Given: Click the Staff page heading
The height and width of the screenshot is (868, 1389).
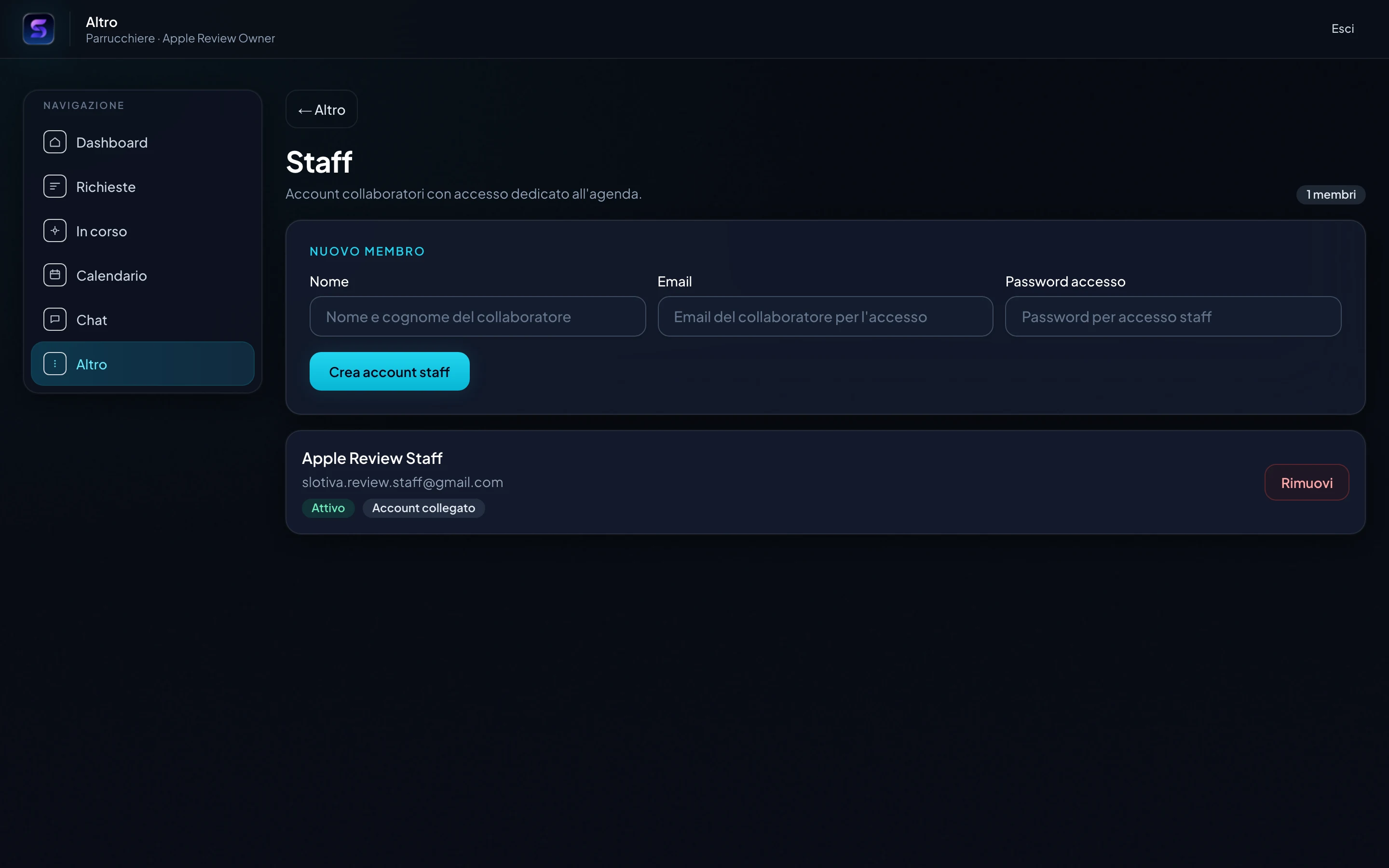Looking at the screenshot, I should coord(319,162).
